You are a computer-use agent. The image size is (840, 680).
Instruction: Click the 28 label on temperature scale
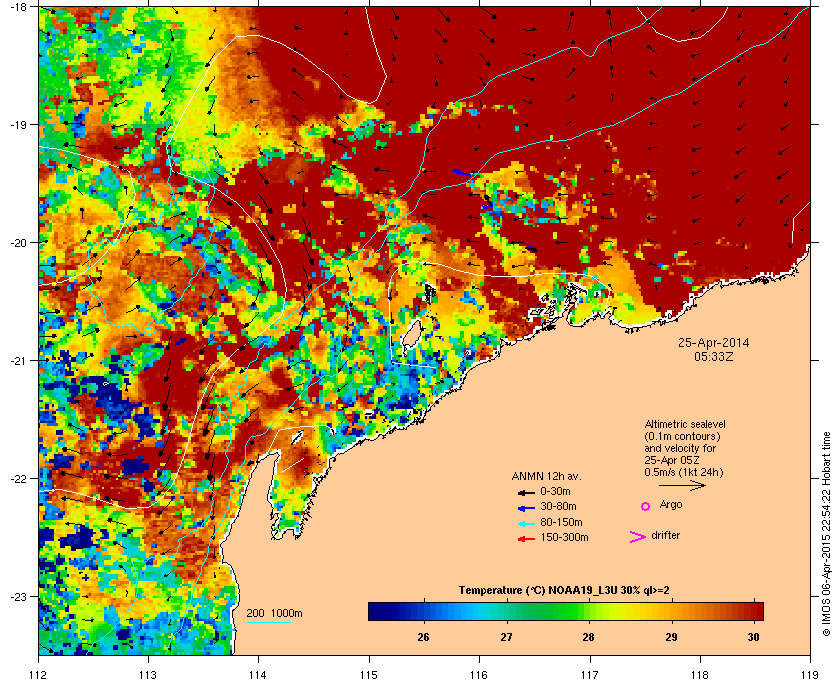click(x=589, y=637)
